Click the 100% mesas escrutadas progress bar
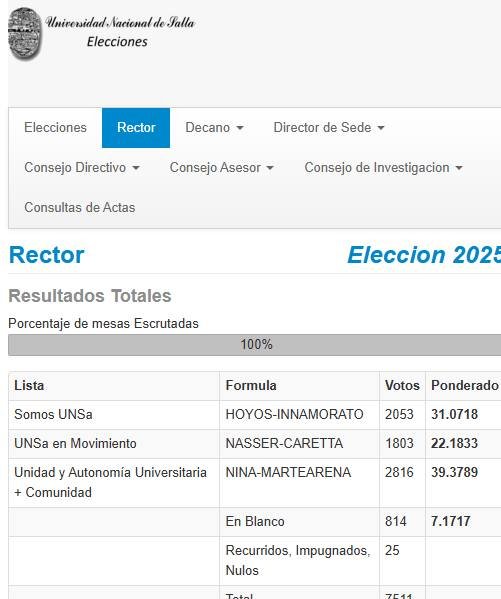Screen dimensions: 501x599 pyautogui.click(x=255, y=345)
